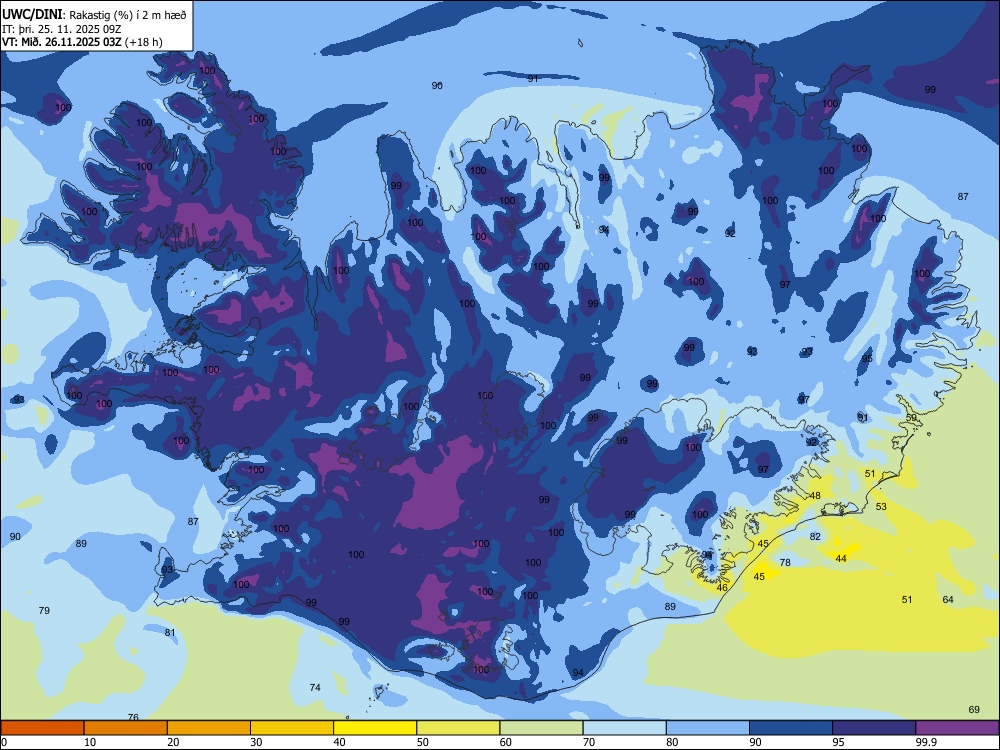Screen dimensions: 1000x750
Task: Pick the dark blue 90–95 legend swatch
Action: [791, 728]
